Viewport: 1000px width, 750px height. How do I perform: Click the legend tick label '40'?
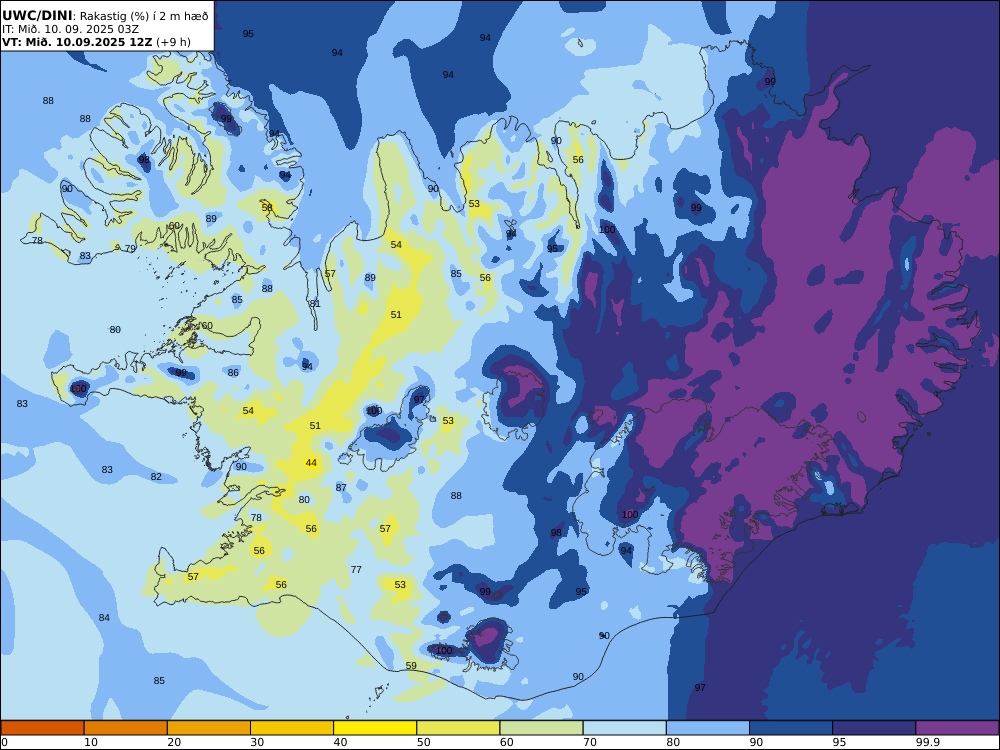point(341,742)
